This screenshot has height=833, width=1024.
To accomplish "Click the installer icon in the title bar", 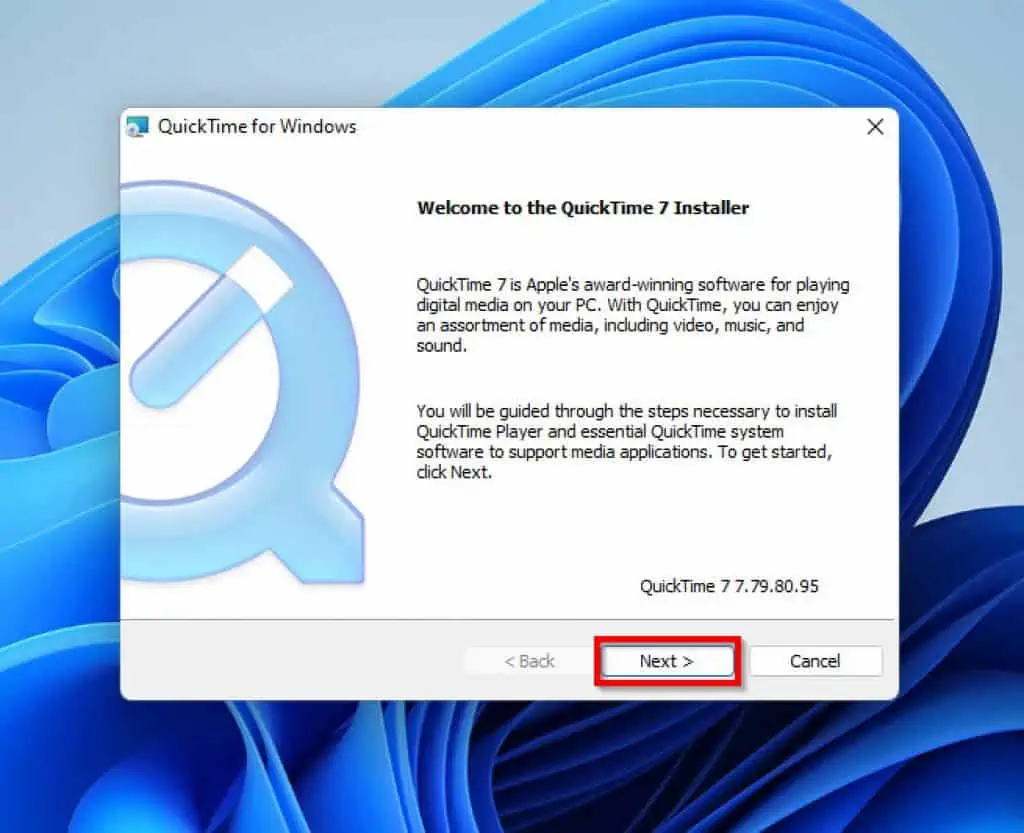I will pyautogui.click(x=137, y=127).
